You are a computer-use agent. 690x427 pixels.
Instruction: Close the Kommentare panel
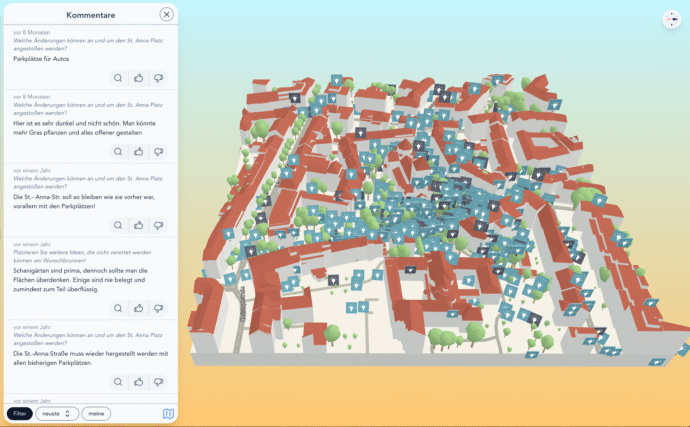[x=166, y=15]
